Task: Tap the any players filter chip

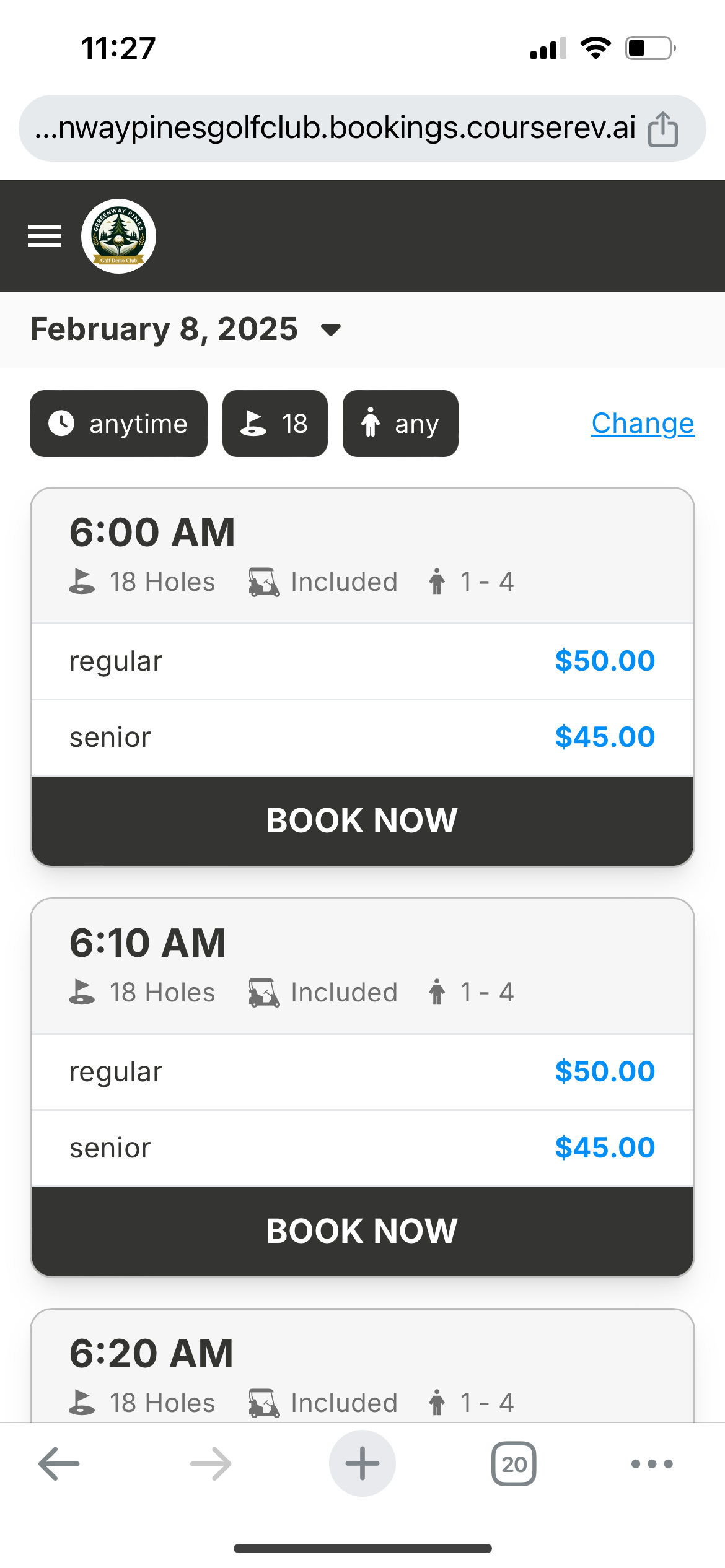Action: [400, 424]
